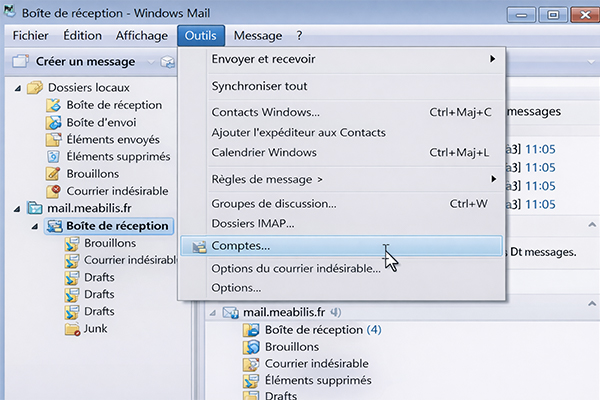The width and height of the screenshot is (600, 400).
Task: Click Junk folder icon
Action: click(72, 329)
